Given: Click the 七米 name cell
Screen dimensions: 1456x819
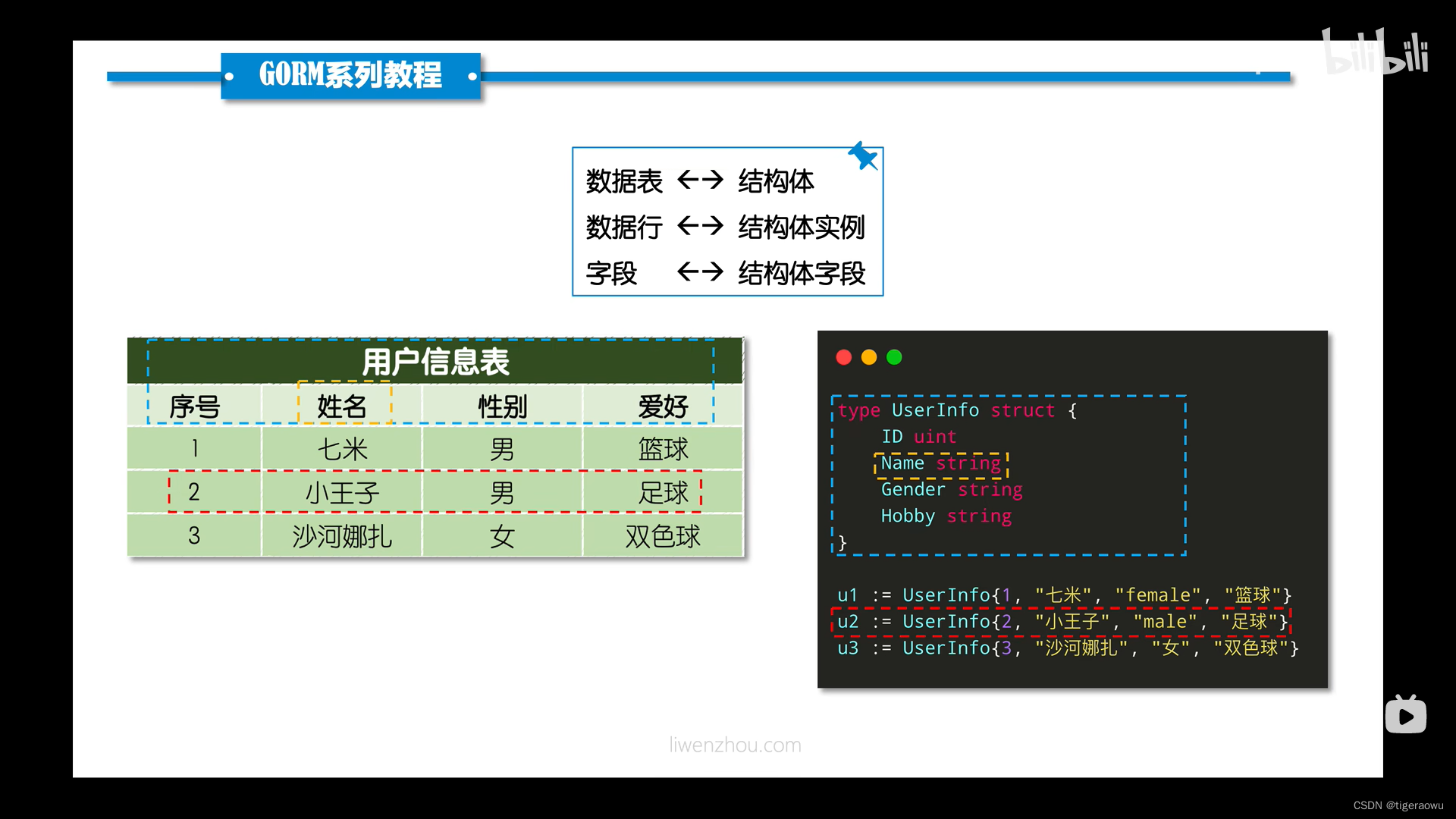Looking at the screenshot, I should coord(342,449).
